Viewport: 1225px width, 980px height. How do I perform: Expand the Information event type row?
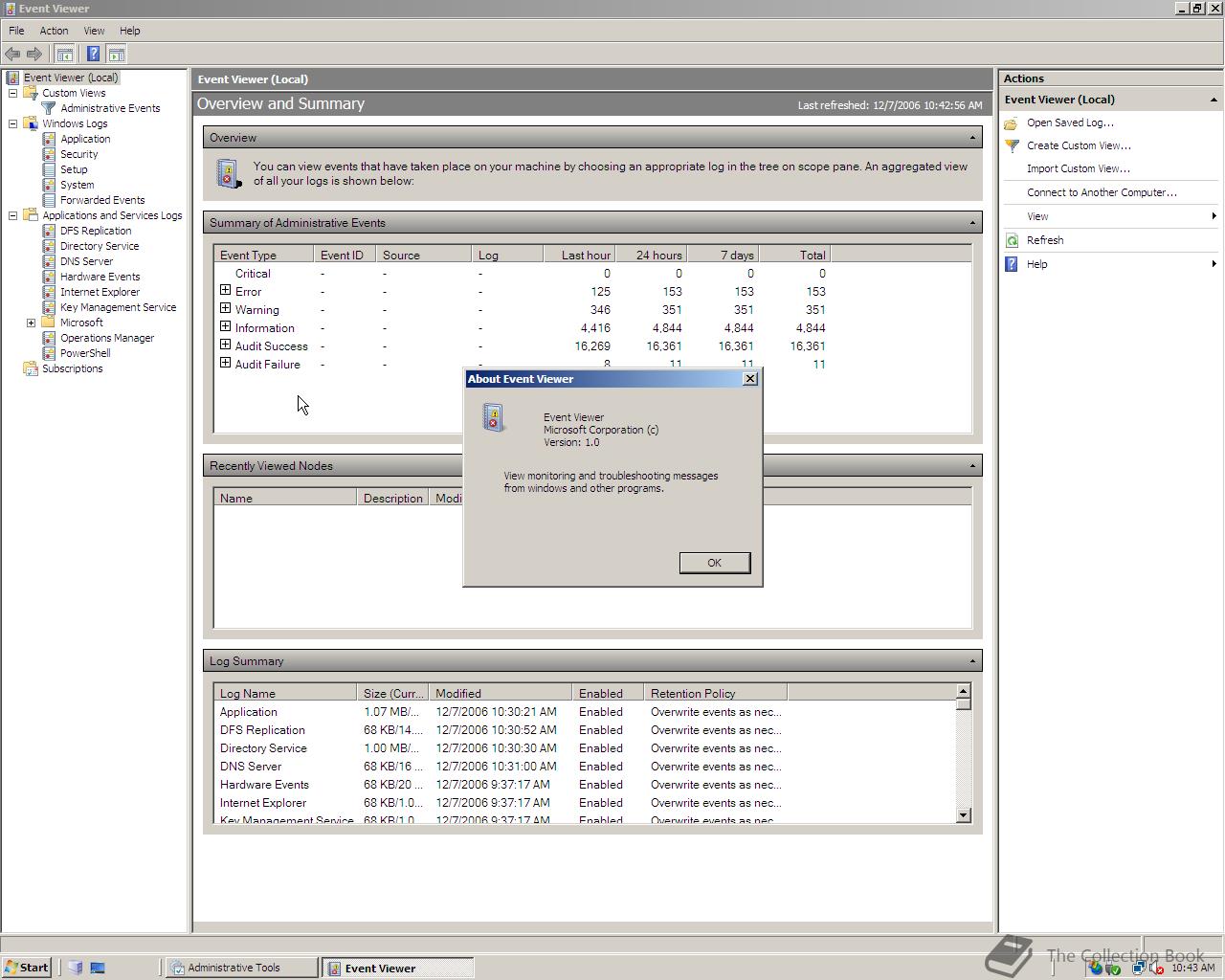[x=226, y=326]
